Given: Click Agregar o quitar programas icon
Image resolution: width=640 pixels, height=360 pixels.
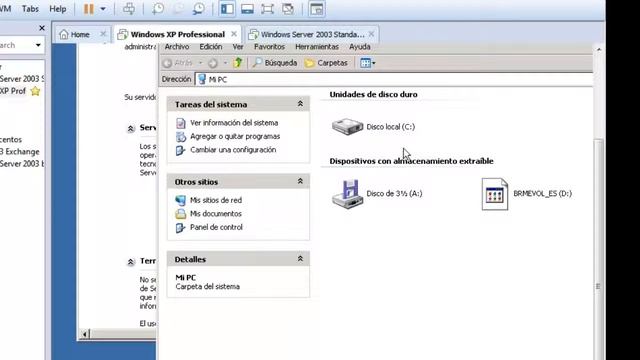Looking at the screenshot, I should (x=180, y=136).
